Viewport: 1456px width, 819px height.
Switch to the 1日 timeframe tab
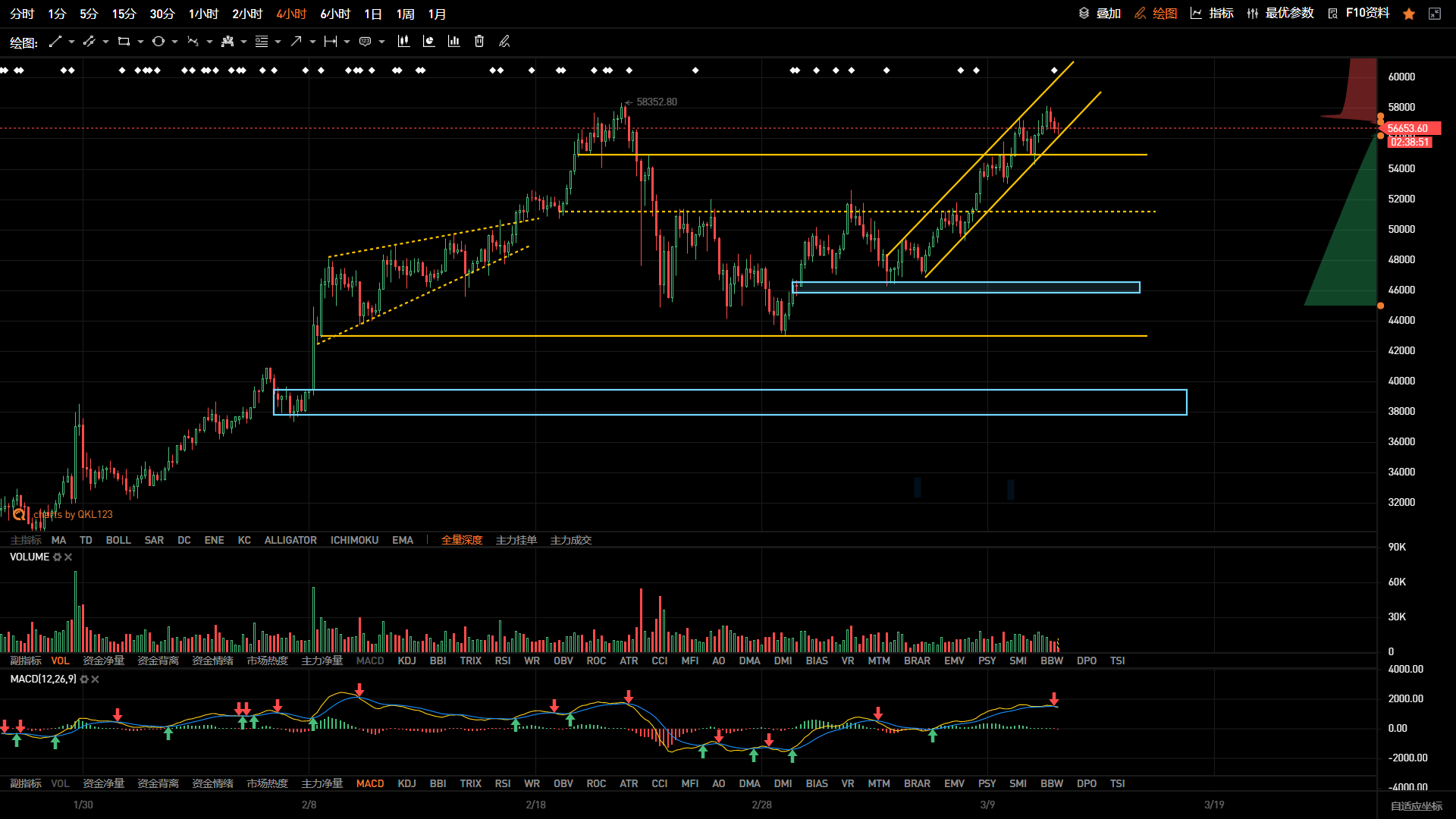coord(373,14)
